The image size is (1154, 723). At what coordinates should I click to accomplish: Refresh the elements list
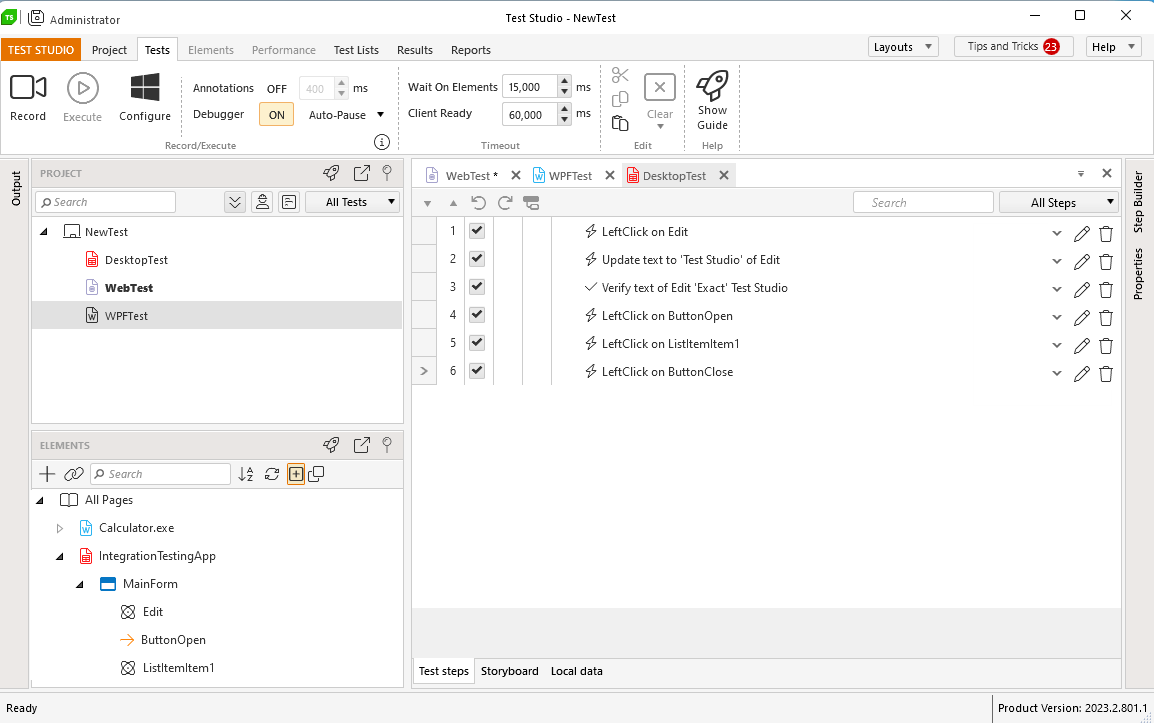tap(272, 474)
